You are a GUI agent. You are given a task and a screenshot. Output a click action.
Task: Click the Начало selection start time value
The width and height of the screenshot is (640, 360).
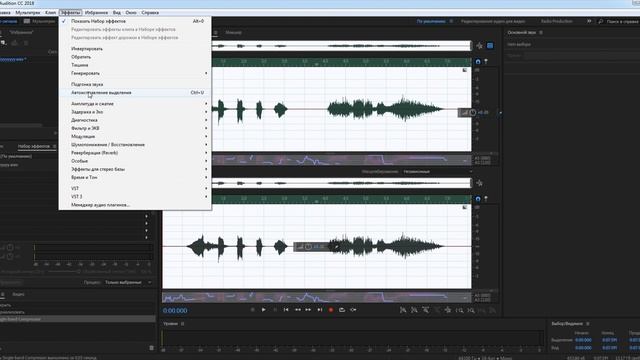pyautogui.click(x=583, y=340)
